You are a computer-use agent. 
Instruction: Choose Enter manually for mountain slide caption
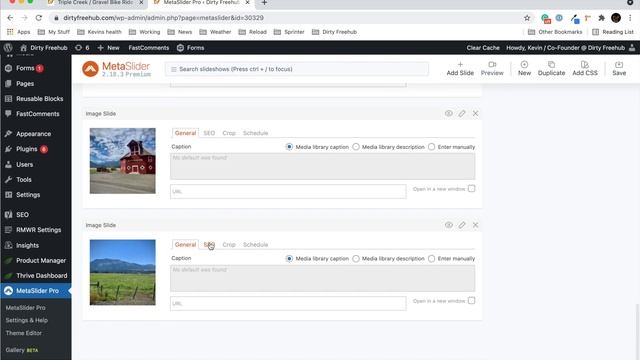point(431,259)
